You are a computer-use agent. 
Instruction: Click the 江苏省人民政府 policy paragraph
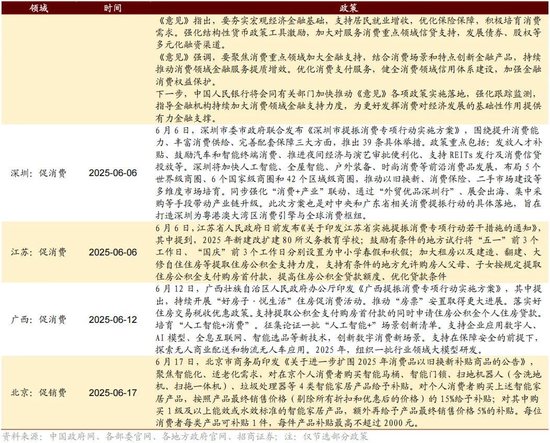click(349, 252)
